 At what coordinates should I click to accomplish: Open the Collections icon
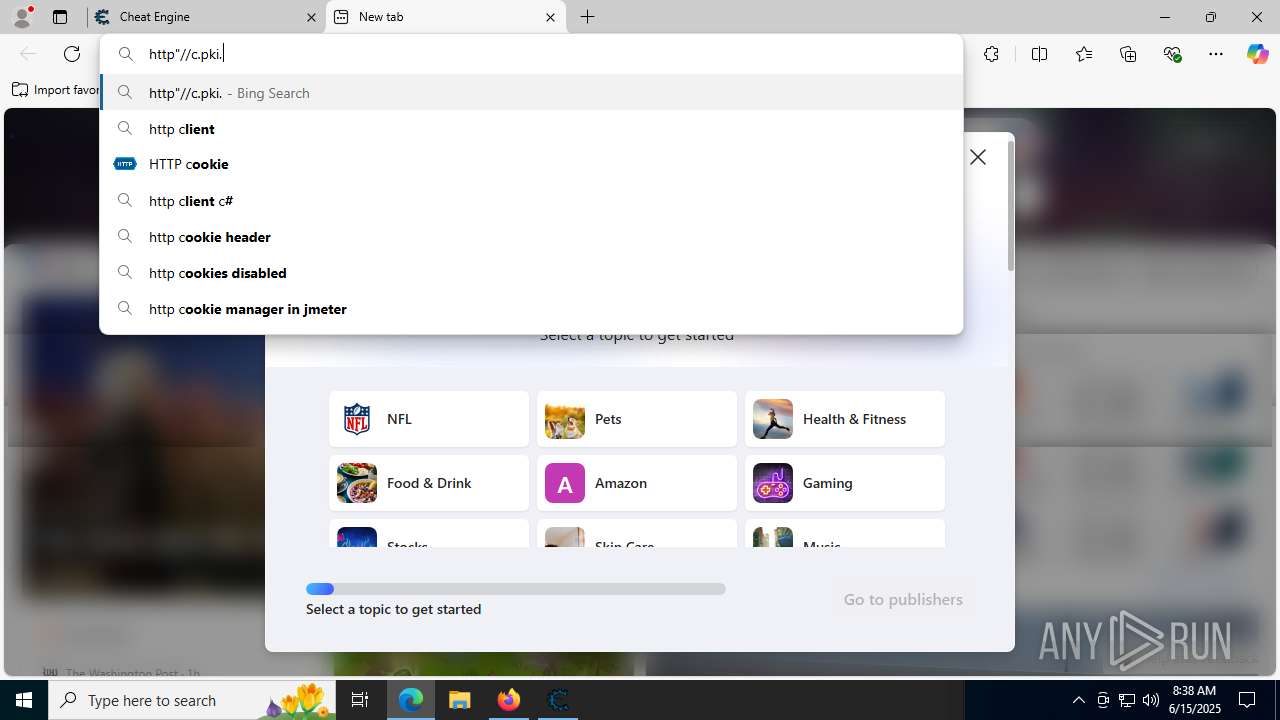coord(1128,54)
